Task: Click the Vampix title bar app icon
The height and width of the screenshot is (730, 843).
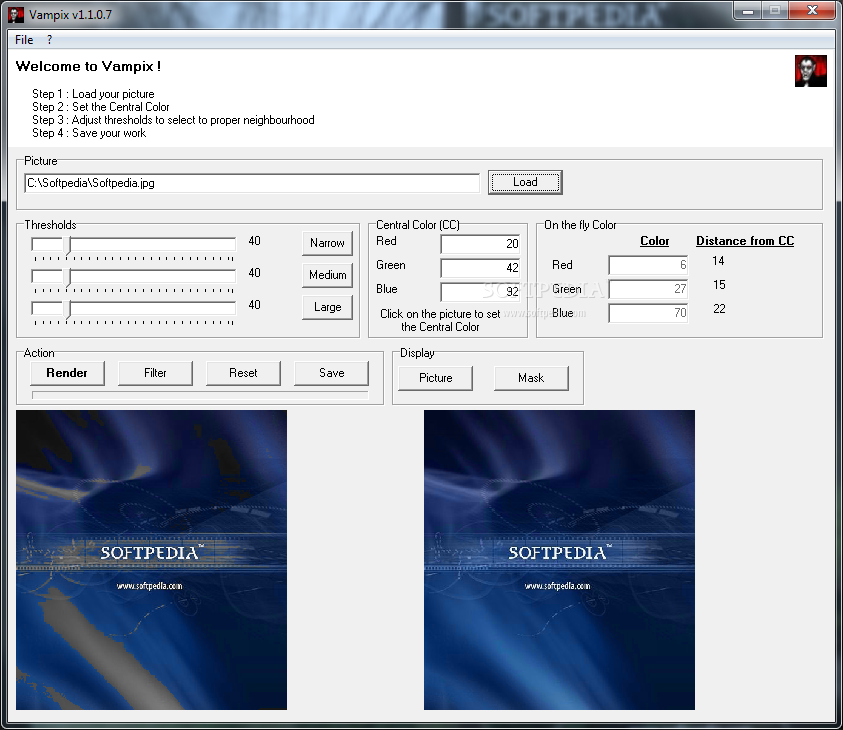Action: (16, 15)
